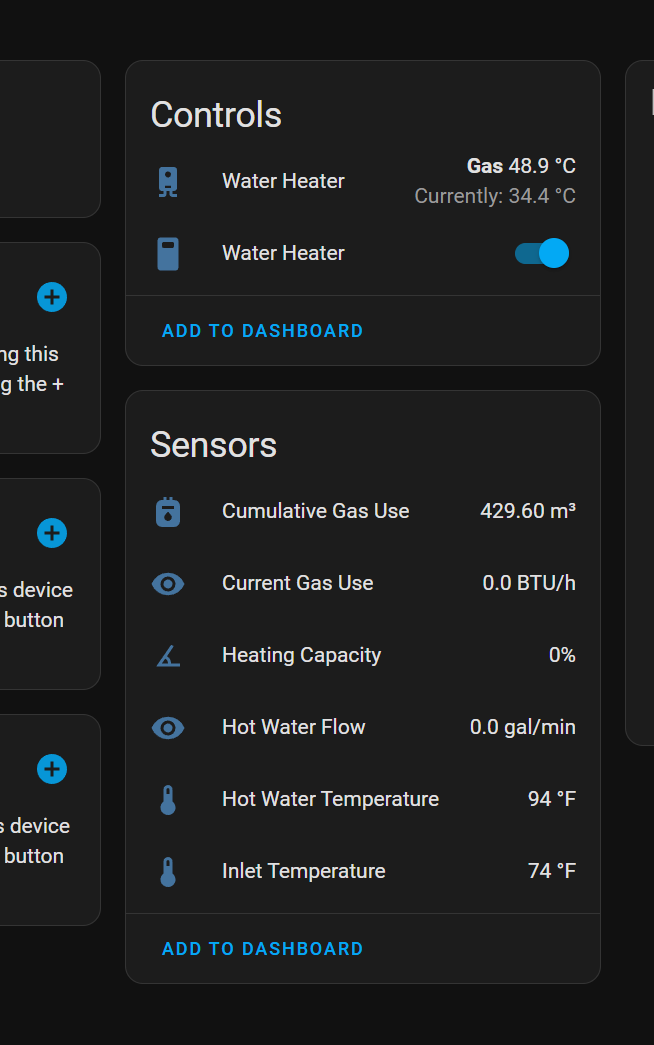Click the Heating Capacity angle icon
Image resolution: width=654 pixels, height=1045 pixels.
pos(168,655)
